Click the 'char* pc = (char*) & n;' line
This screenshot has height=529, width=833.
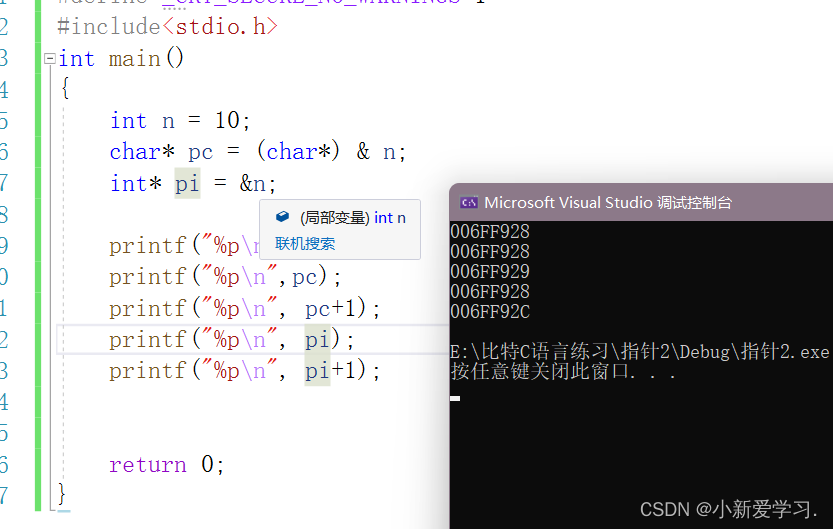[258, 152]
